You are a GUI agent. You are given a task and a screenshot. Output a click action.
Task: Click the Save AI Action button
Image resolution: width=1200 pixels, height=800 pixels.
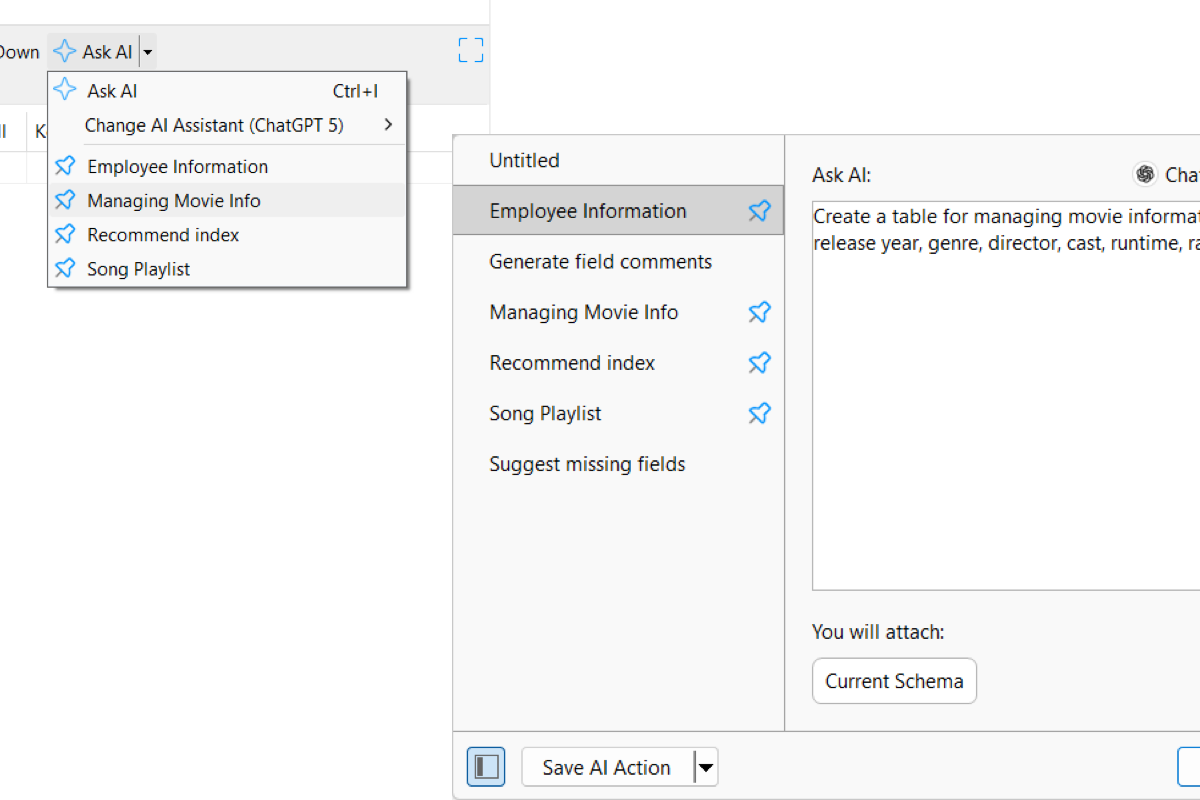click(607, 767)
